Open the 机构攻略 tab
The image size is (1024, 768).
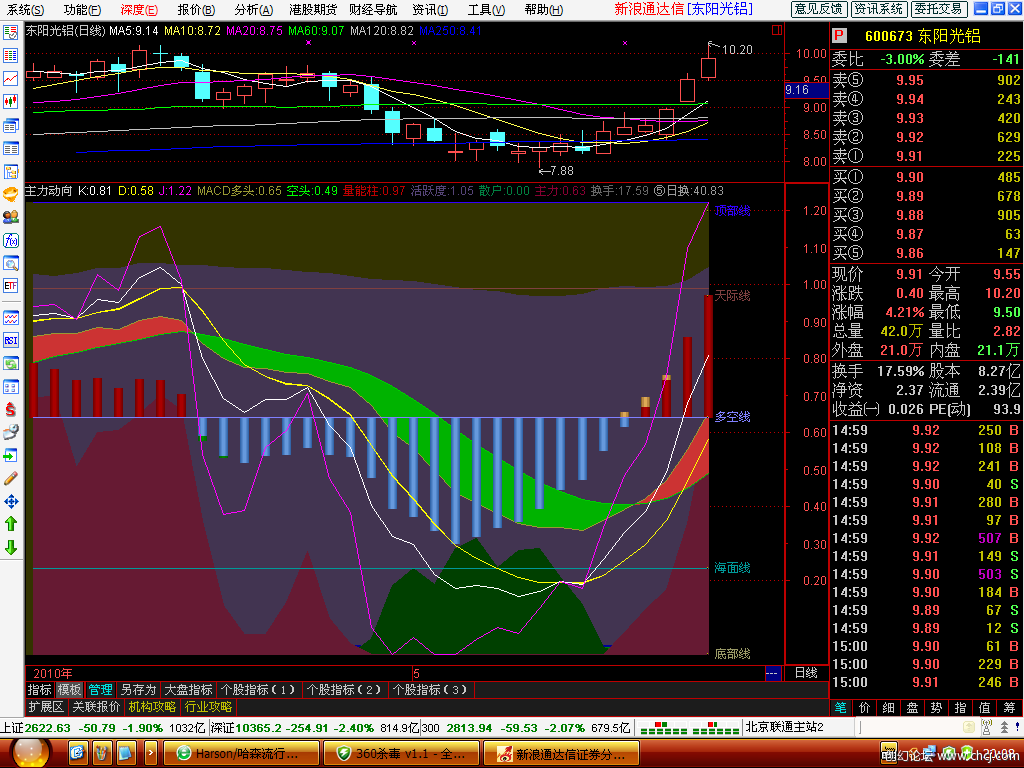152,707
